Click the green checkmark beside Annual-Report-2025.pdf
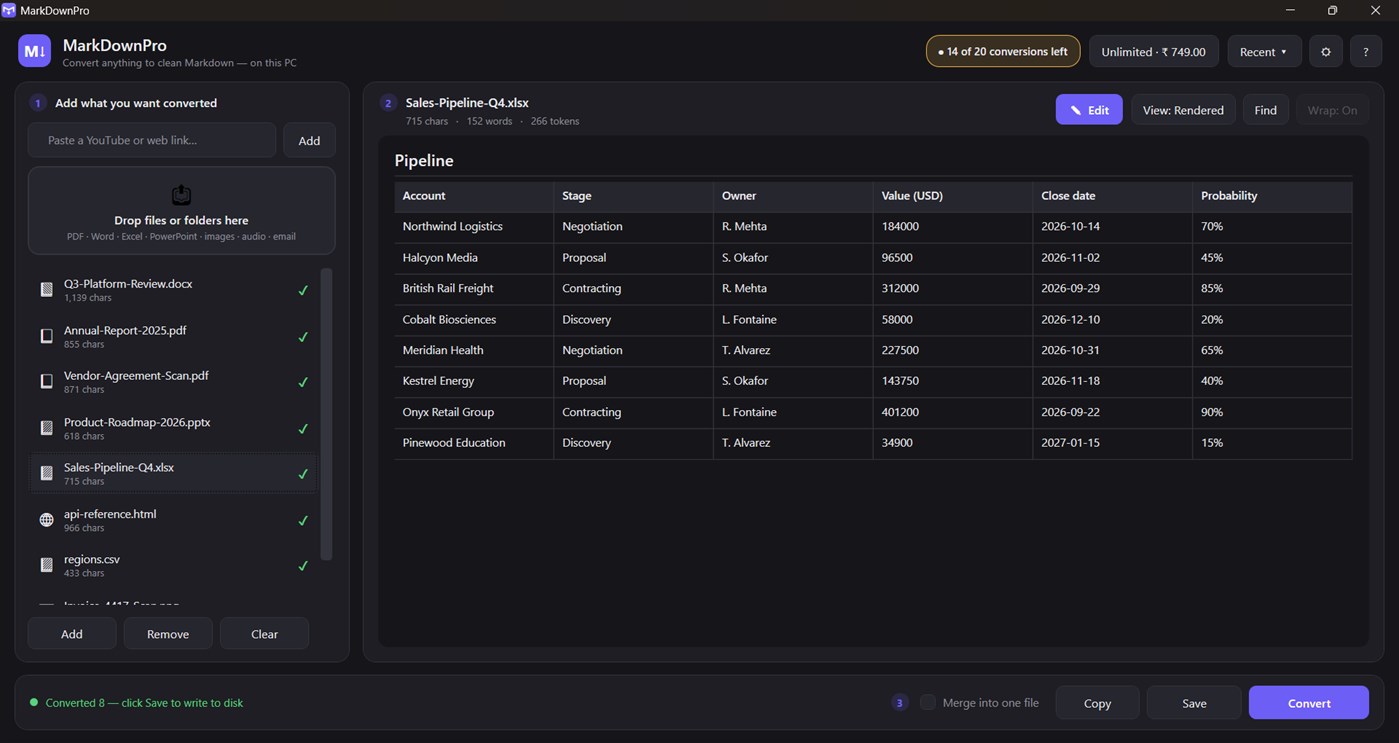 (x=303, y=336)
